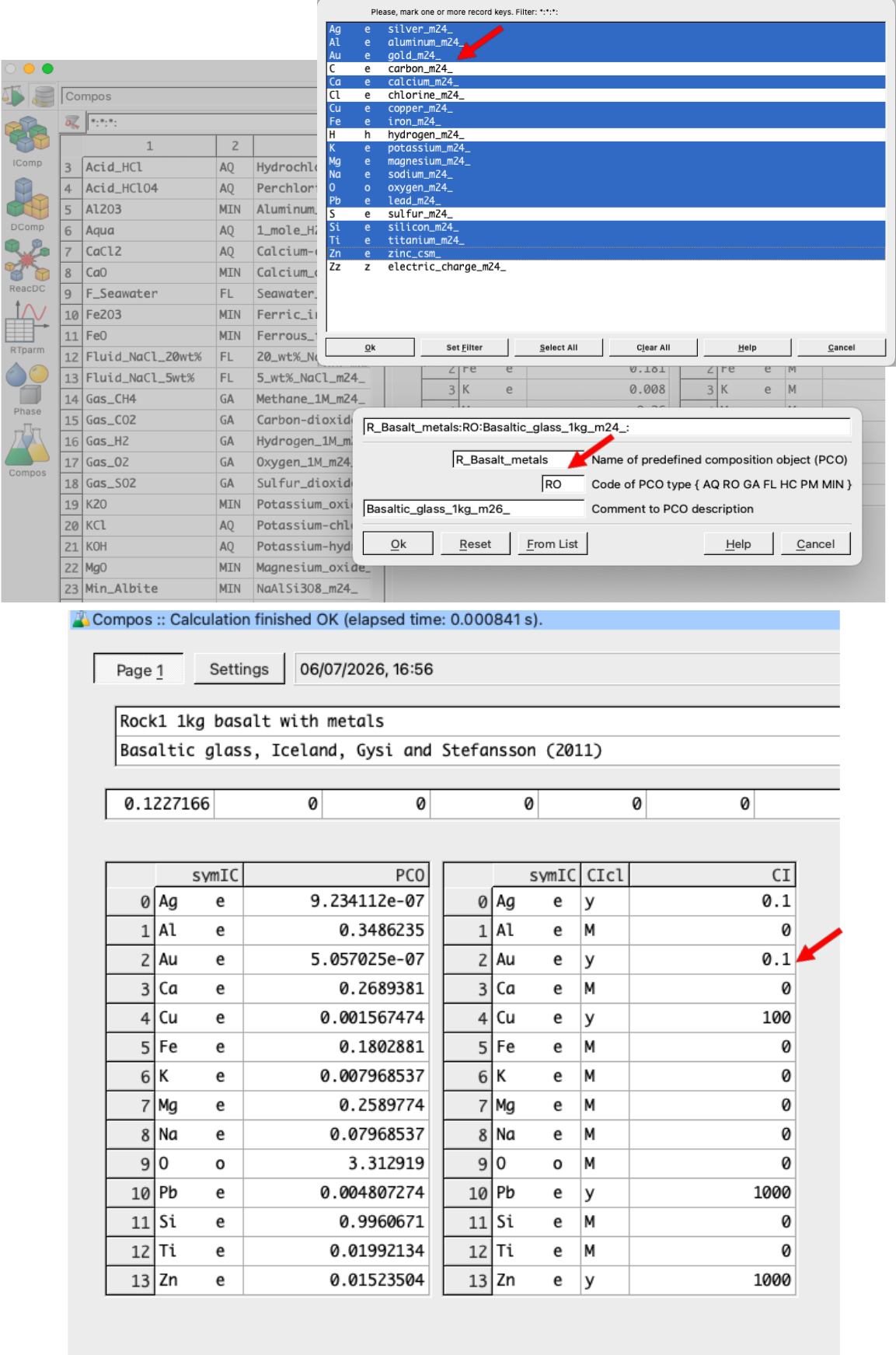Click the balance-scale calculation mode icon
The height and width of the screenshot is (1355, 896).
pos(14,96)
